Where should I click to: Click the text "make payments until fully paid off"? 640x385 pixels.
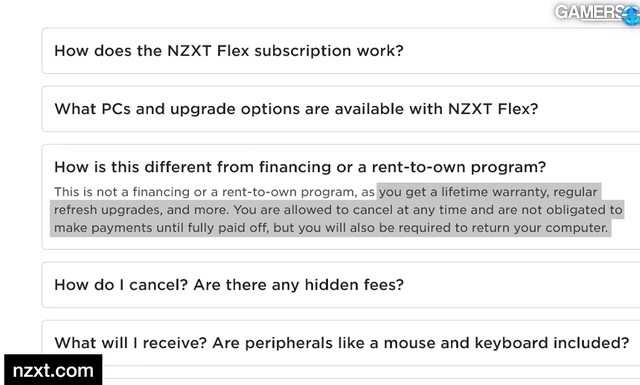161,228
